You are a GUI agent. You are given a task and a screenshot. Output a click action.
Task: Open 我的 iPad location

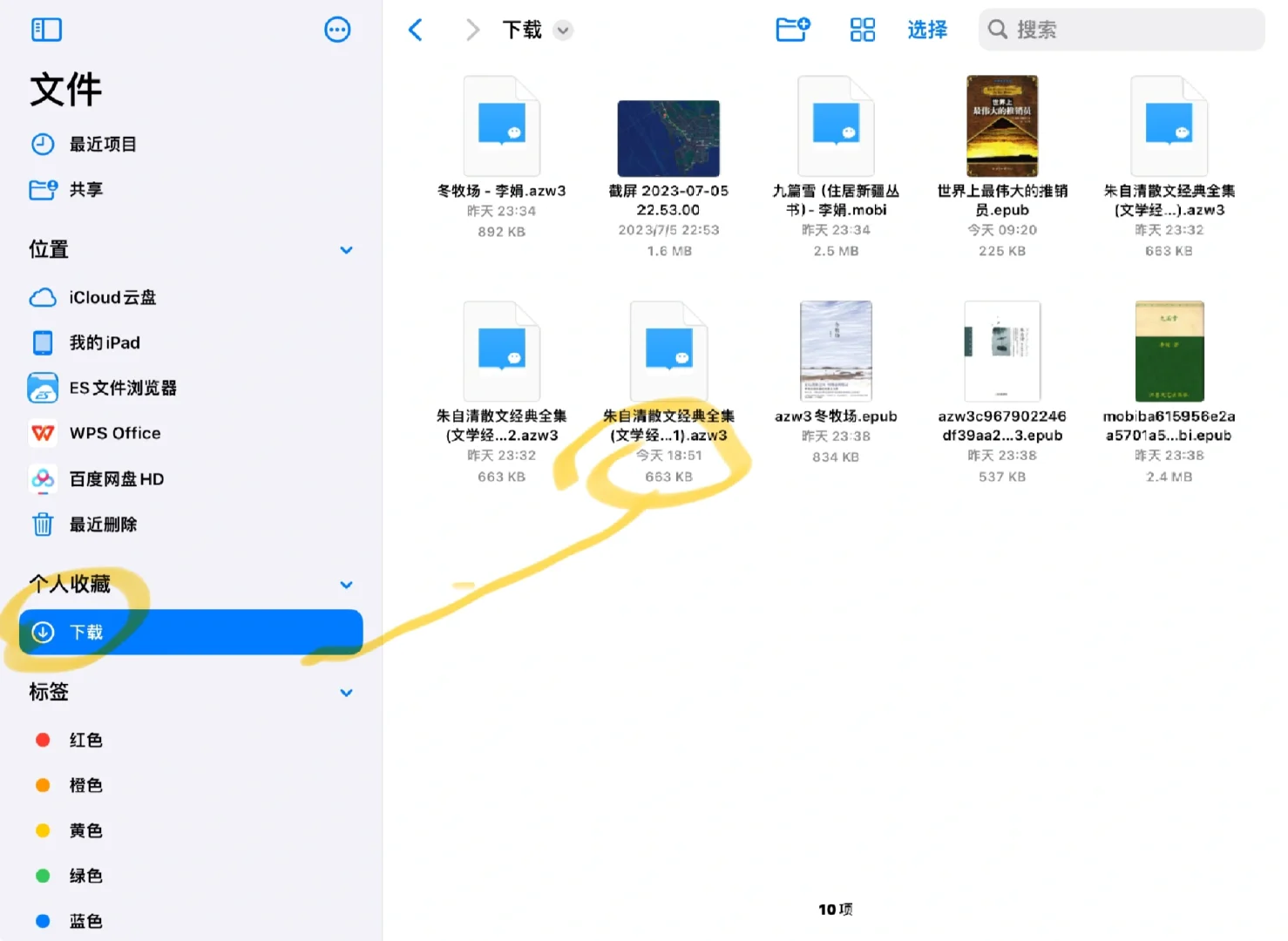click(192, 343)
